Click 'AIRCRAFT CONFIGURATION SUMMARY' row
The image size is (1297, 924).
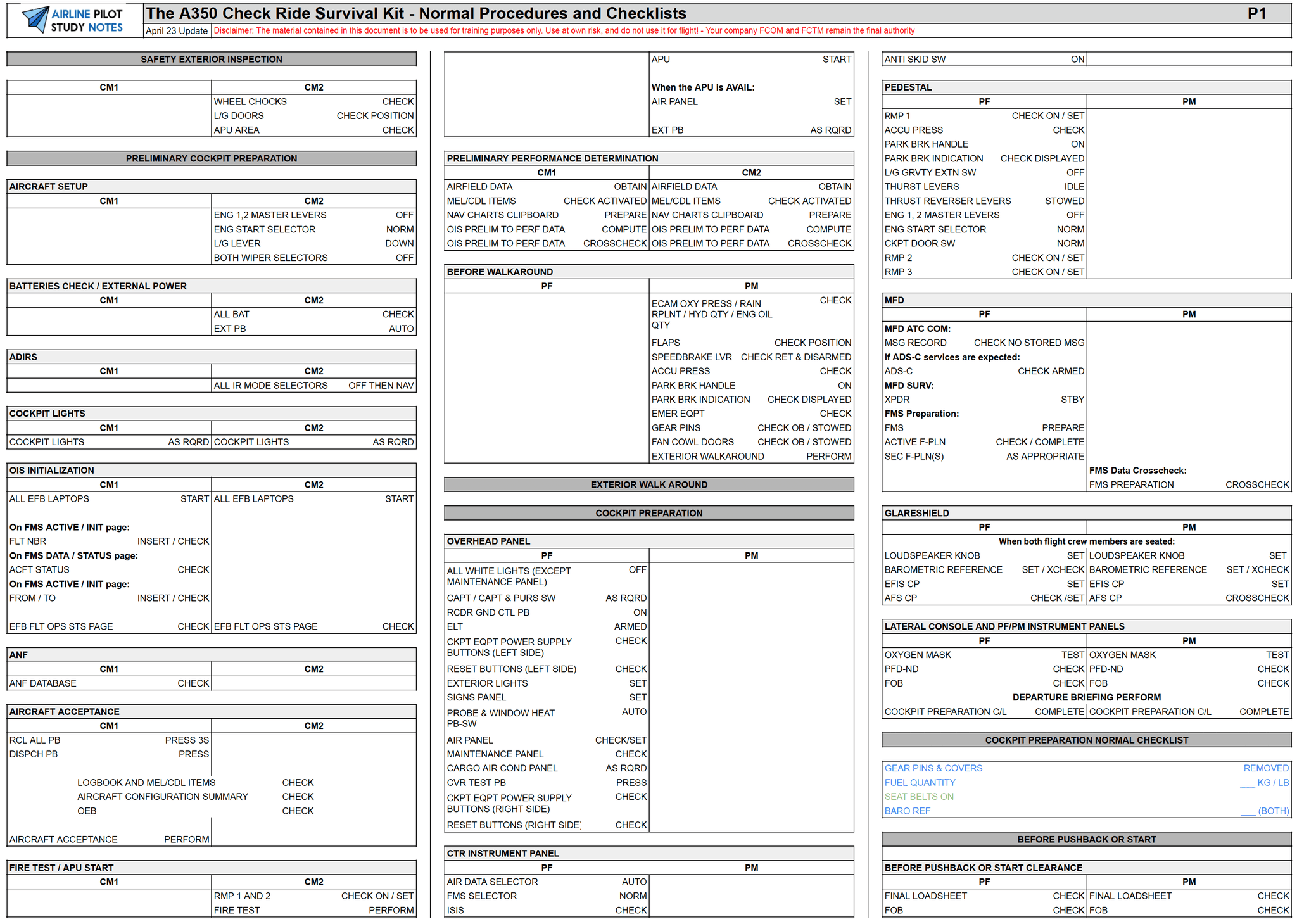pos(196,797)
